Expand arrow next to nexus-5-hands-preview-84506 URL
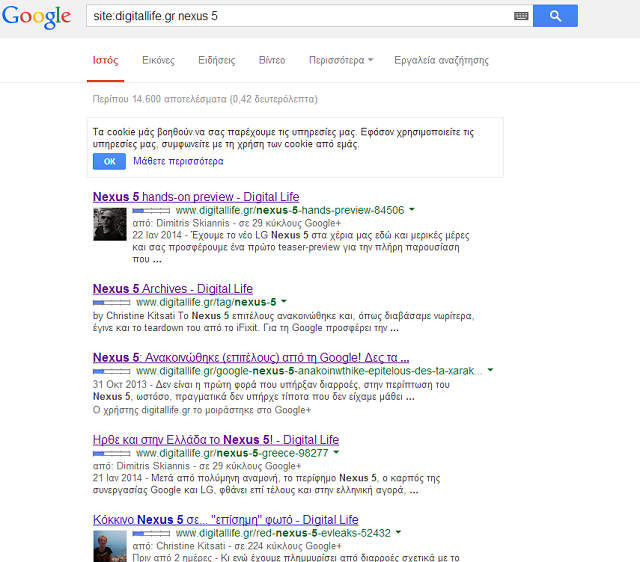 (412, 209)
